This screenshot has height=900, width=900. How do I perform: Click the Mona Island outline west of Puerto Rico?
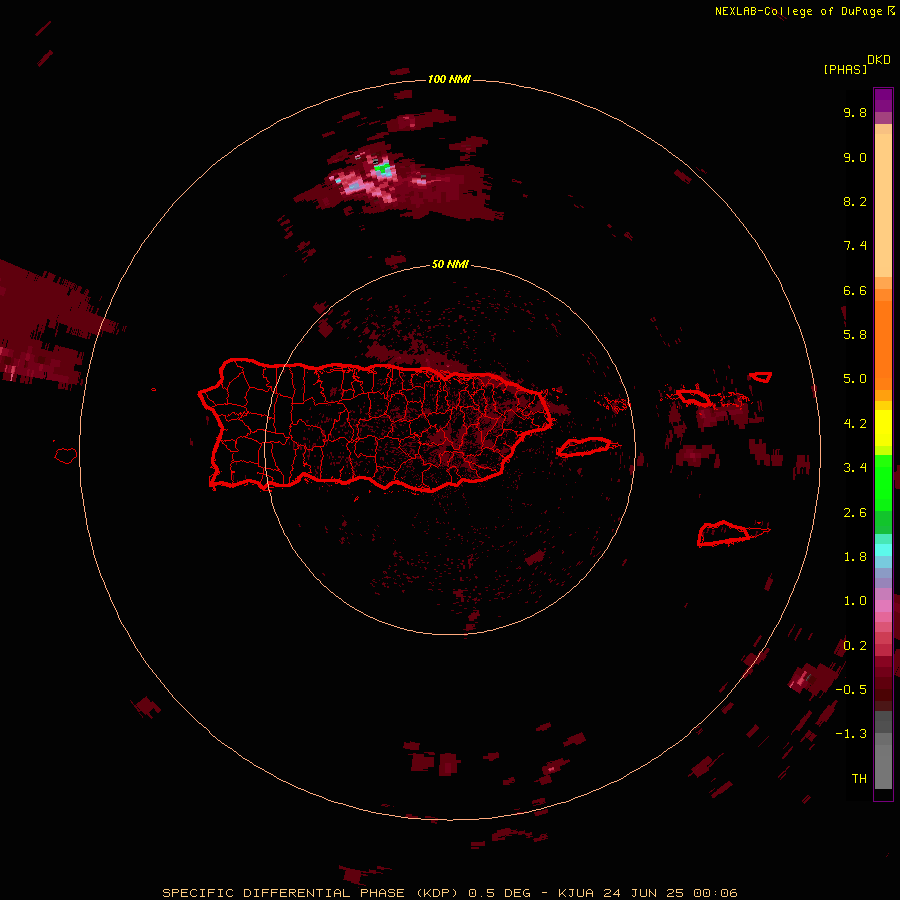(66, 456)
